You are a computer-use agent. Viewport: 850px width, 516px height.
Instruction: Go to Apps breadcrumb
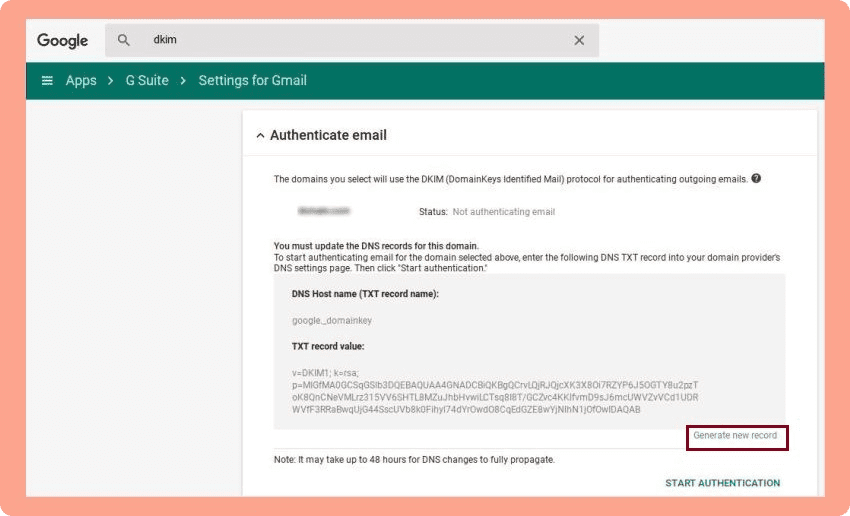tap(81, 81)
